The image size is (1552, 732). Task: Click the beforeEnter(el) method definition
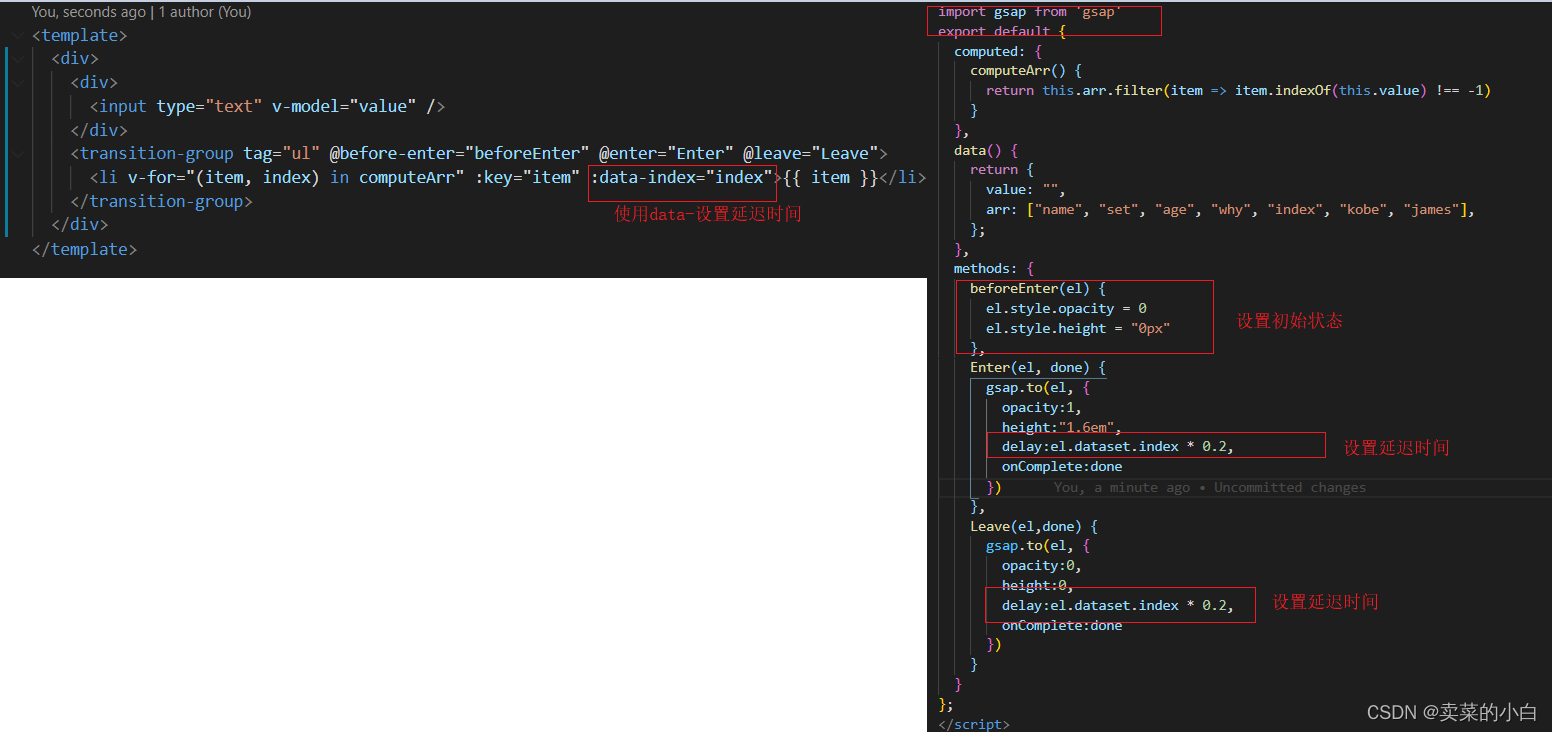coord(1038,289)
